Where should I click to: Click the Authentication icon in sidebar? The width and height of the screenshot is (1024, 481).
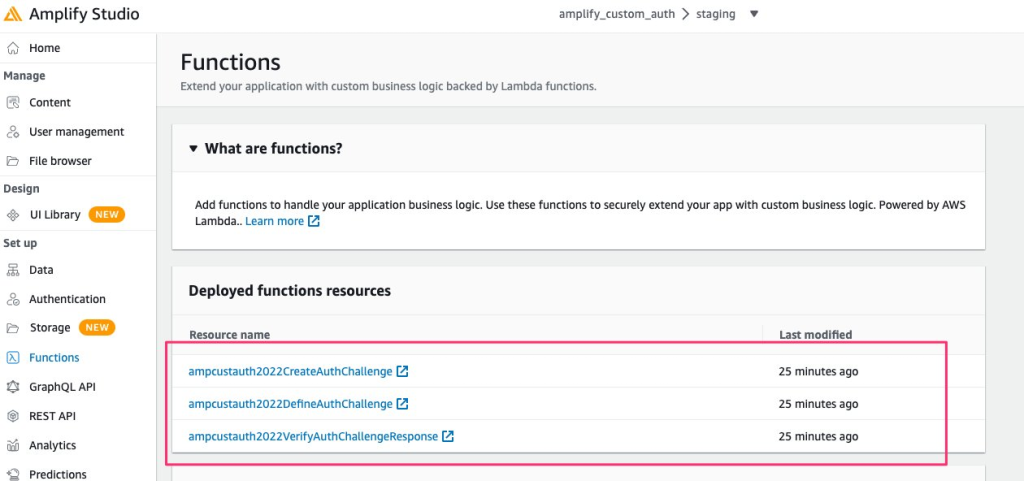click(x=12, y=300)
